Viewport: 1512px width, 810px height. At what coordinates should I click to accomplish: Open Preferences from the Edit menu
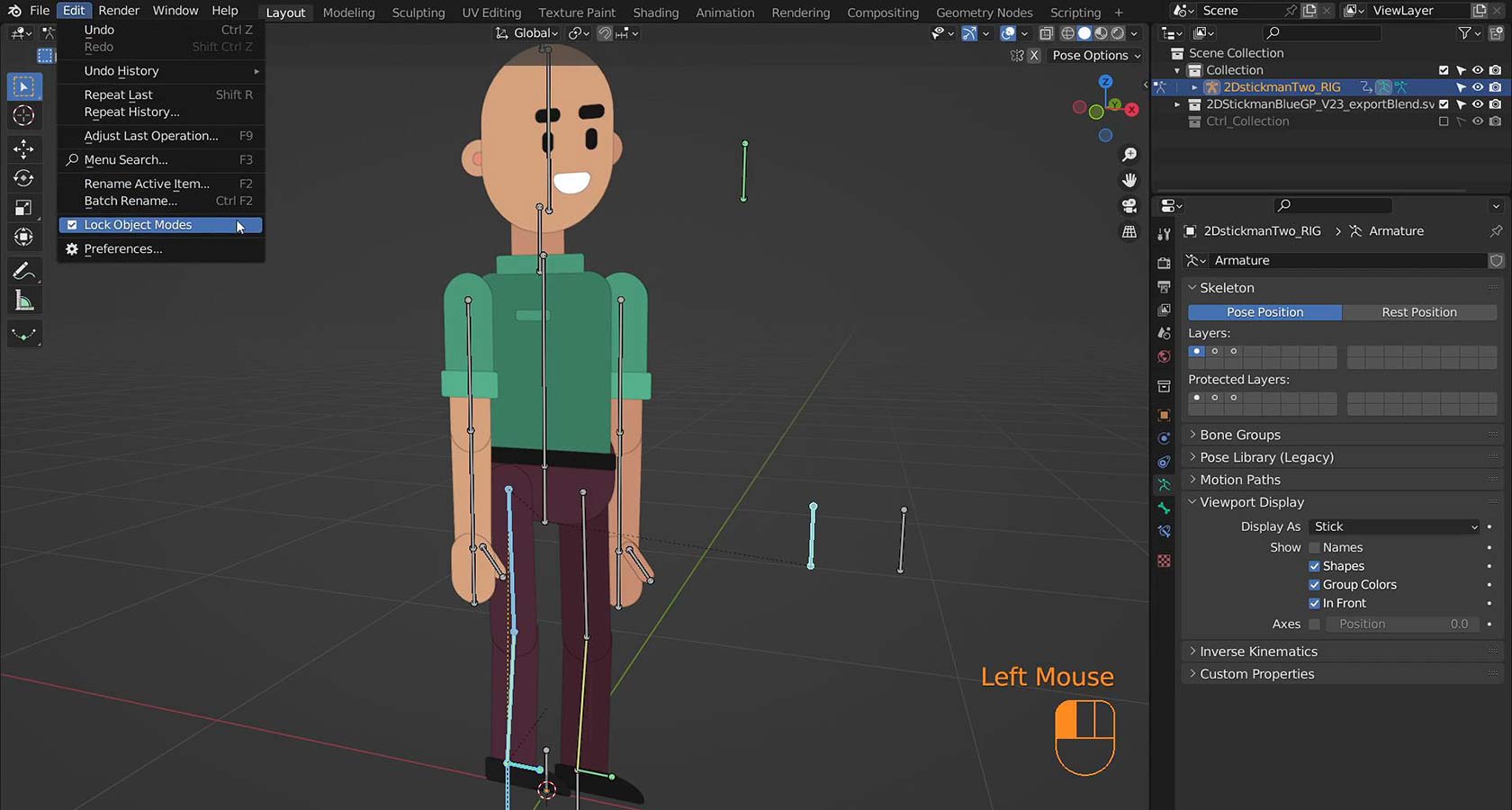coord(123,249)
